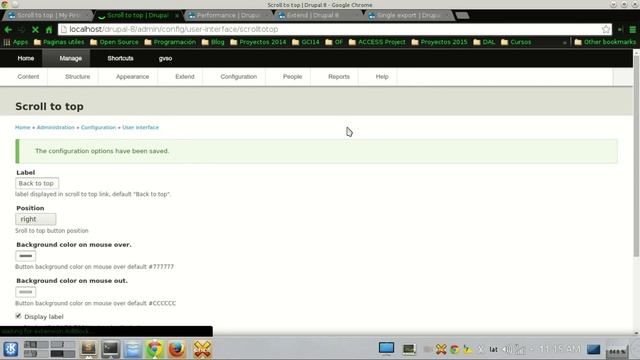Launch Google Chrome from the taskbar
This screenshot has height=360, width=640.
pos(155,349)
